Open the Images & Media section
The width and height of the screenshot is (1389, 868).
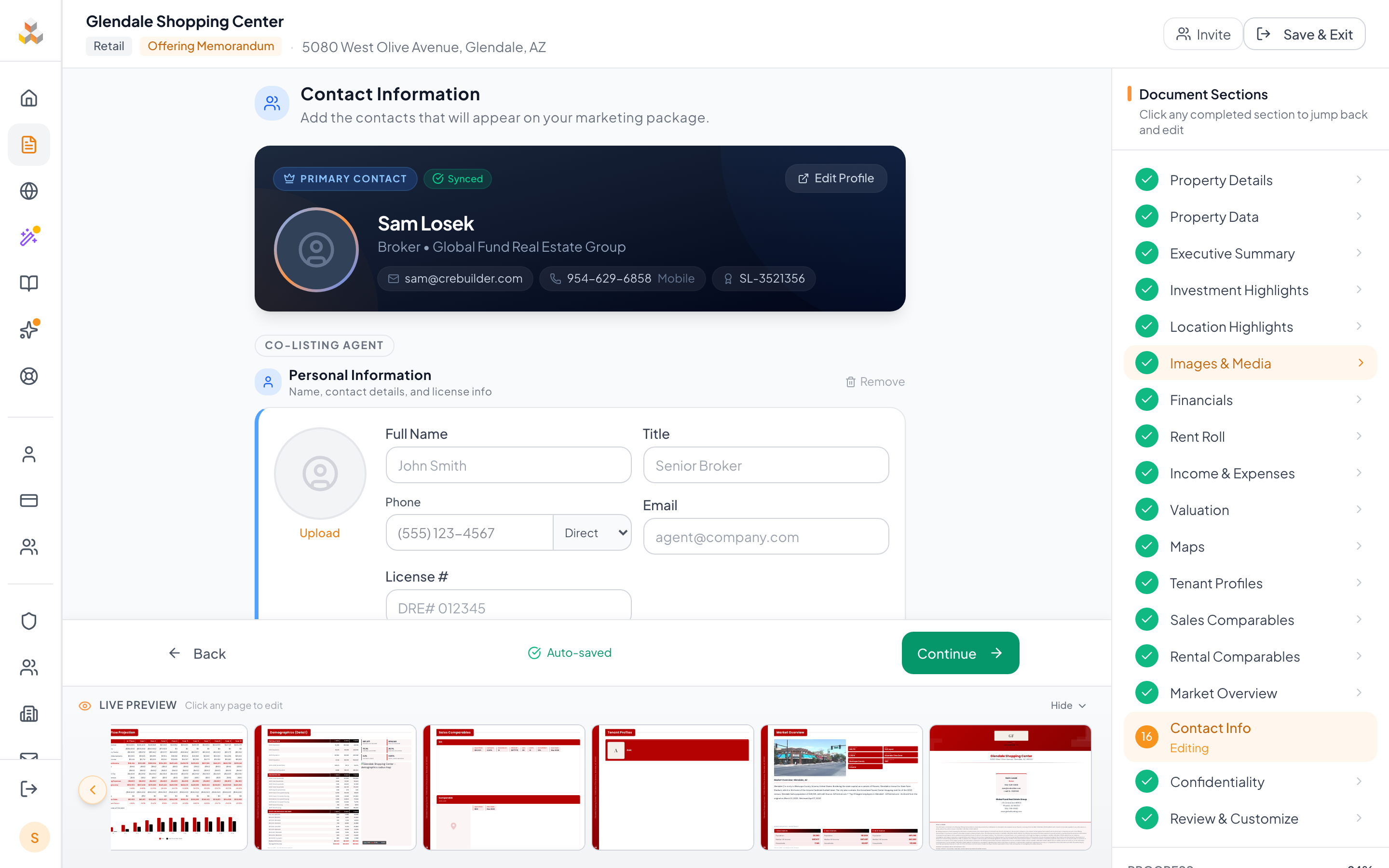click(x=1250, y=363)
